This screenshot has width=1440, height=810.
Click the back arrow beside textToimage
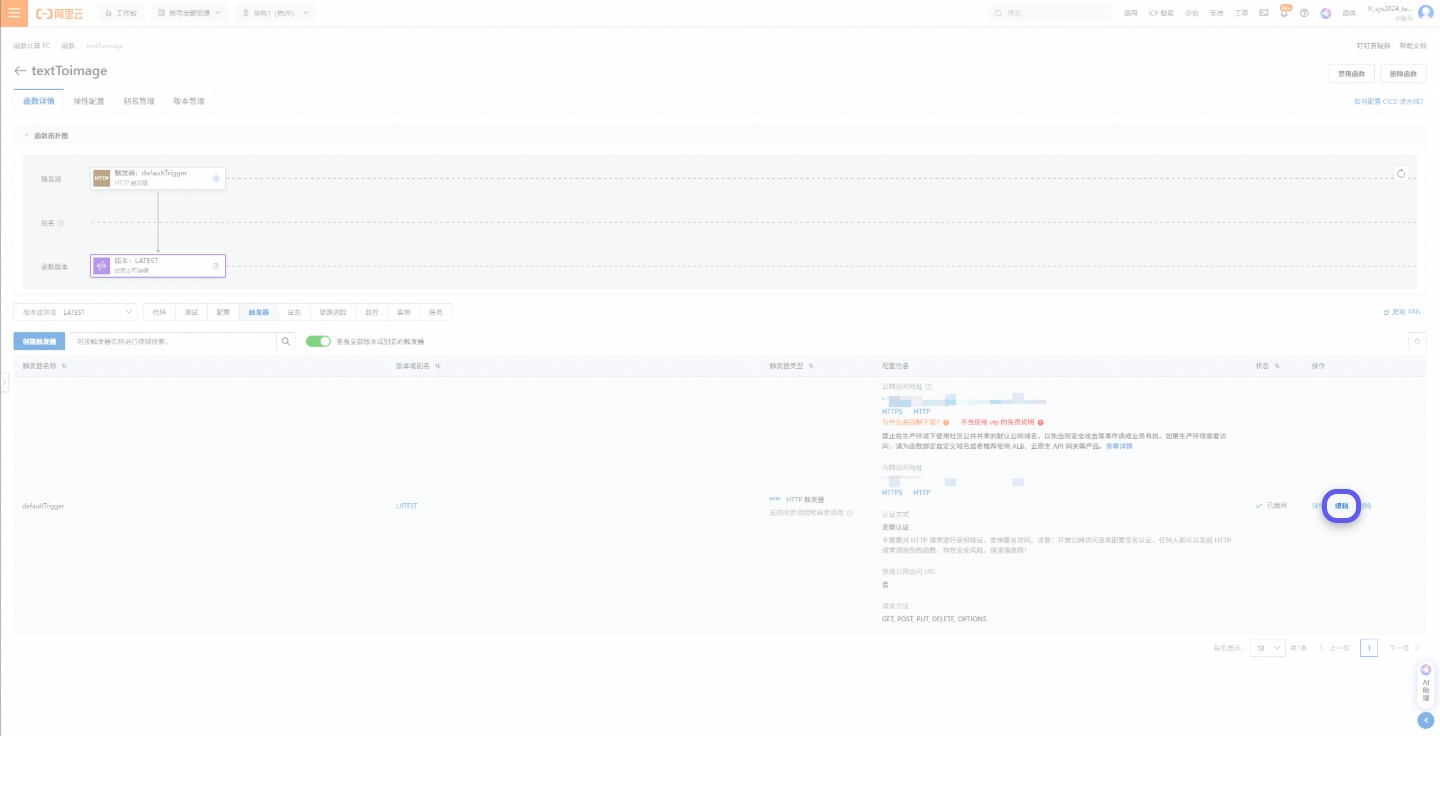click(20, 70)
